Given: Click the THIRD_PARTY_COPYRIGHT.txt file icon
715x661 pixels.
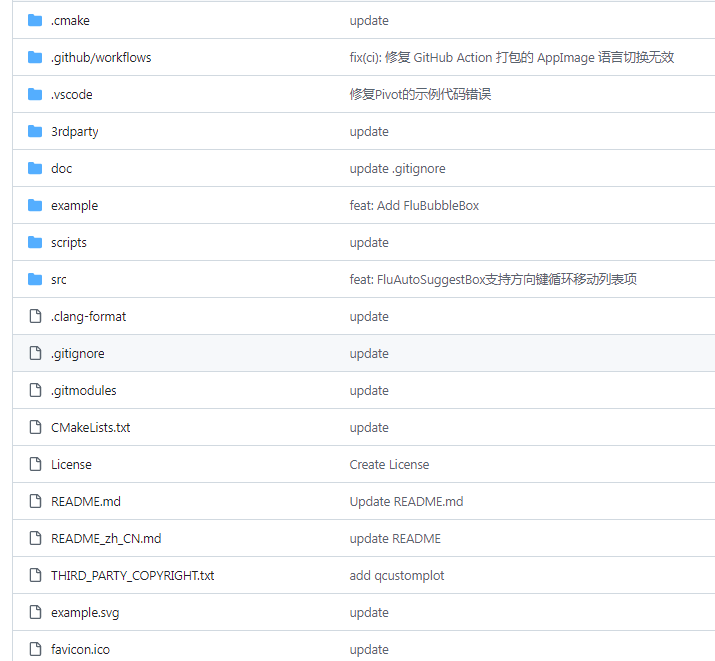Looking at the screenshot, I should coord(35,575).
